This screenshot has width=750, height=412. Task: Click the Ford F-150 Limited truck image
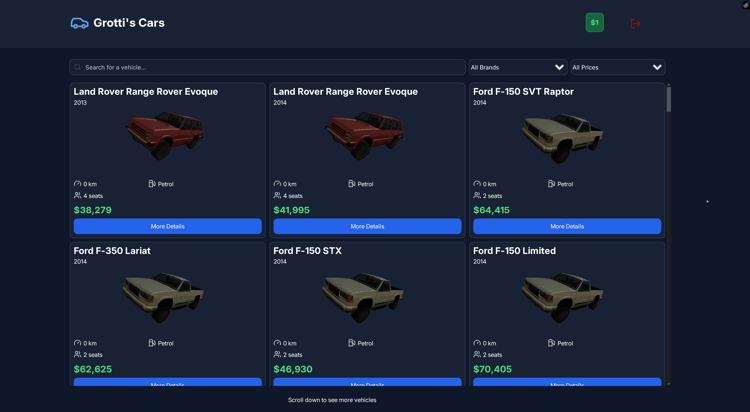tap(562, 297)
